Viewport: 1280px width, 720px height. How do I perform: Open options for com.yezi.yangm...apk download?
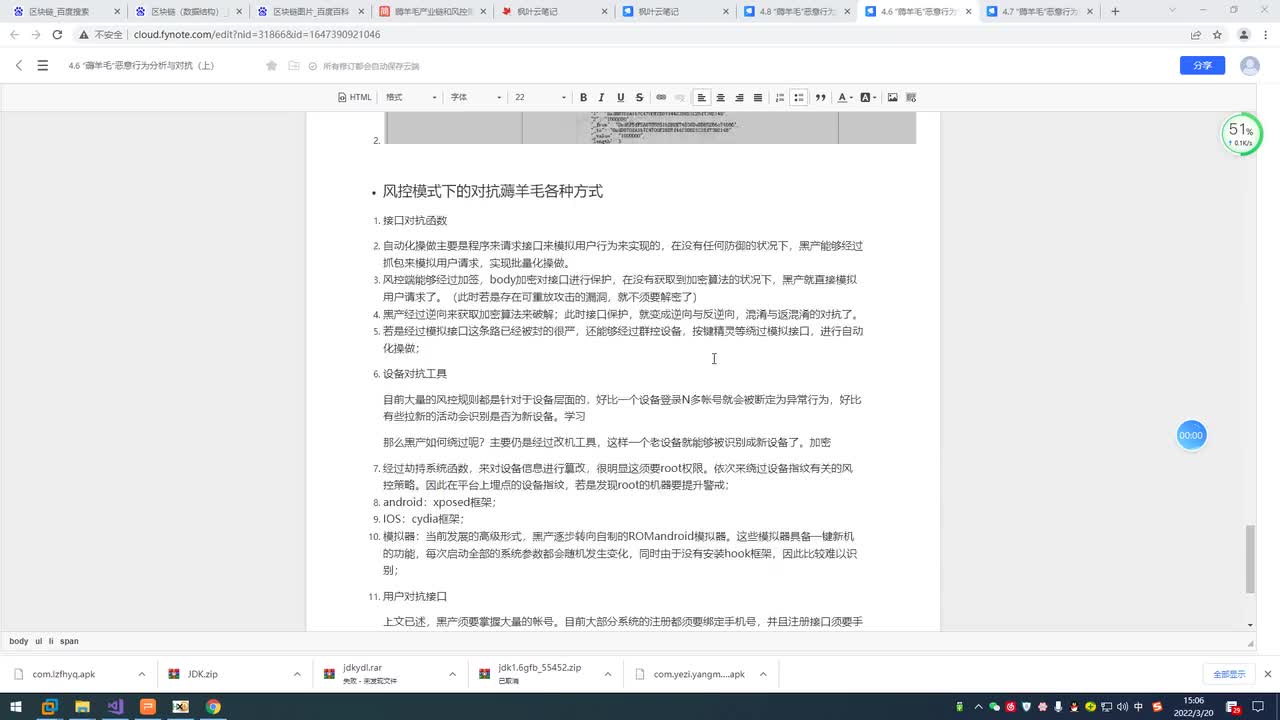[762, 674]
